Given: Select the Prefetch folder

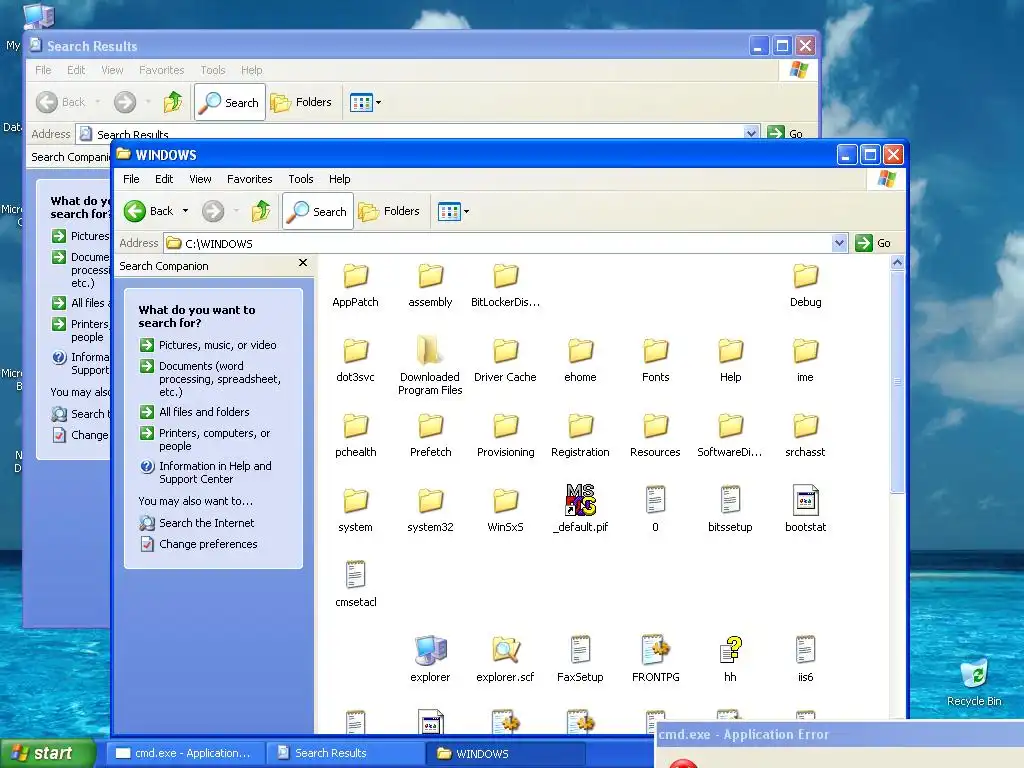Looking at the screenshot, I should pos(430,436).
